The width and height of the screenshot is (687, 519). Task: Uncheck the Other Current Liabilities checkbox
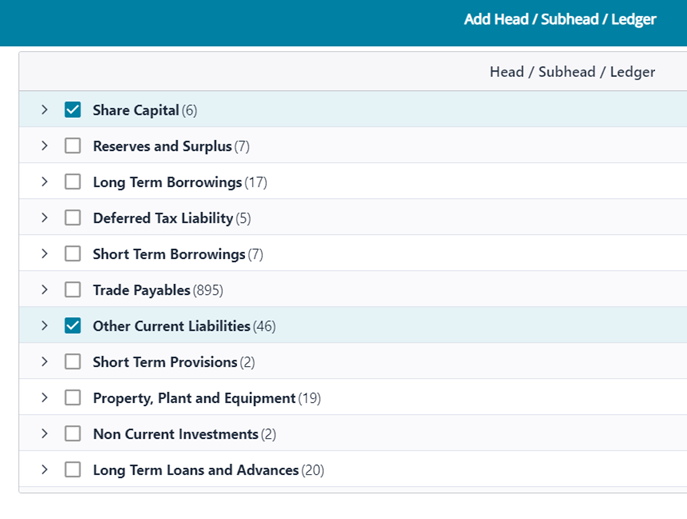(x=72, y=326)
